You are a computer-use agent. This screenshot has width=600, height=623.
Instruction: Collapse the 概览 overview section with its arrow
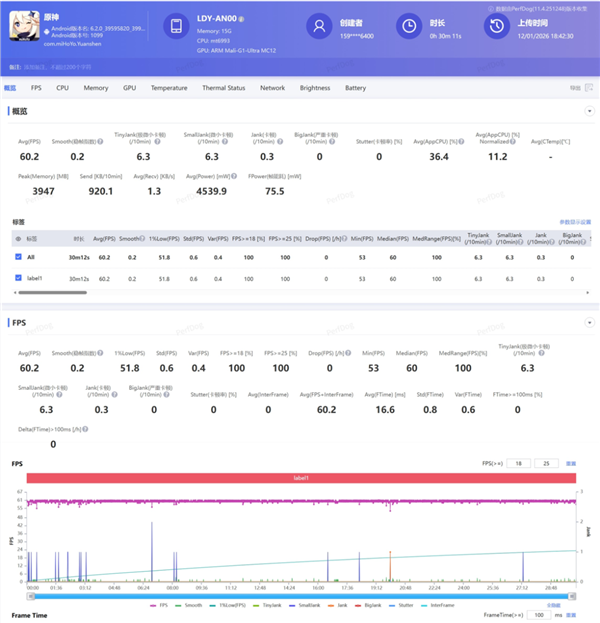[590, 111]
